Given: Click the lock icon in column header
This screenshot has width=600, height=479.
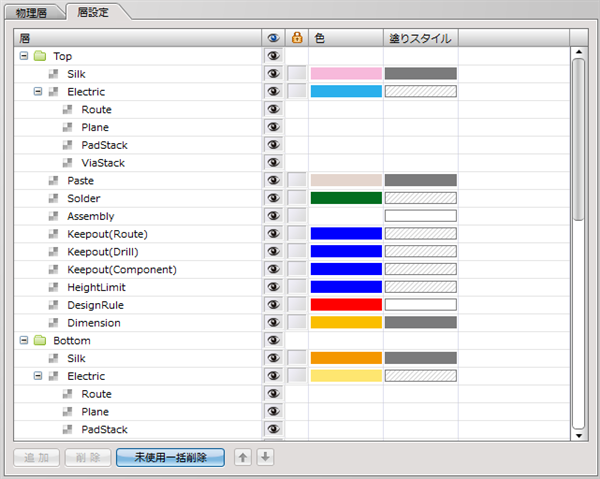Looking at the screenshot, I should point(296,38).
